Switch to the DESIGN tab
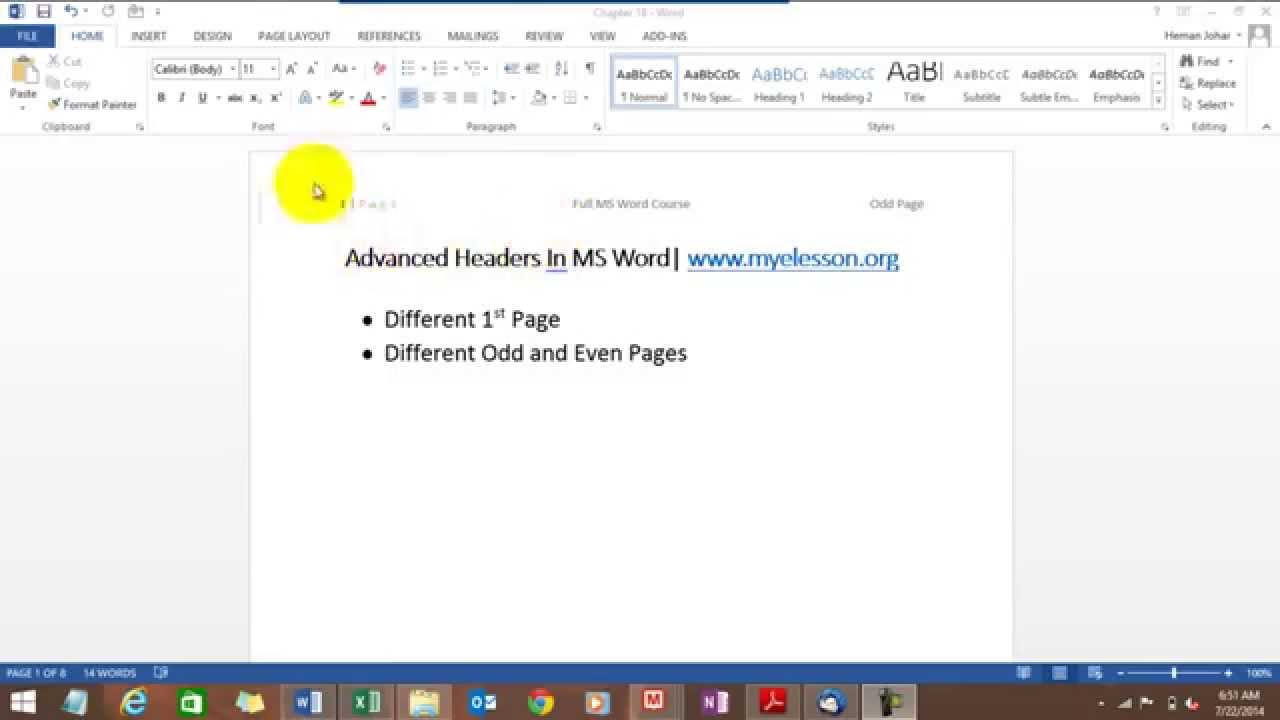The image size is (1280, 720). click(x=212, y=36)
